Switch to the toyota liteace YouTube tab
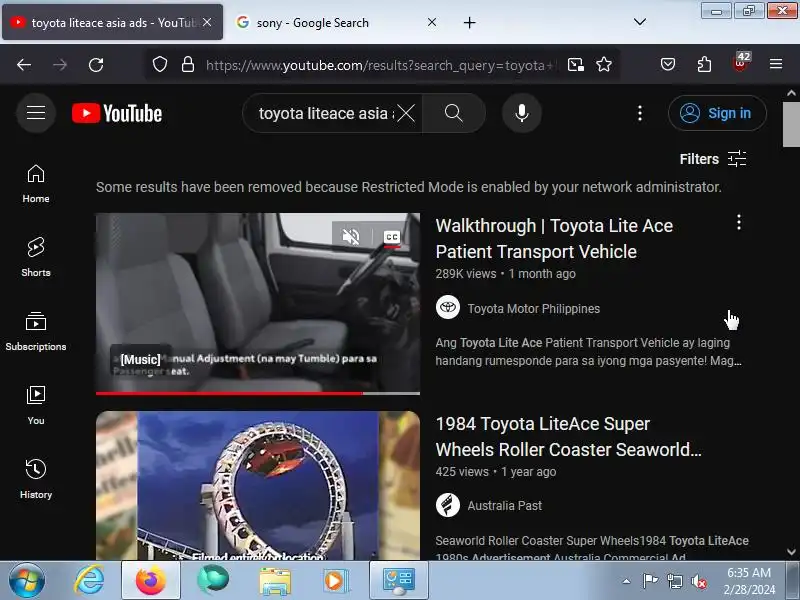This screenshot has width=800, height=600. click(x=112, y=22)
